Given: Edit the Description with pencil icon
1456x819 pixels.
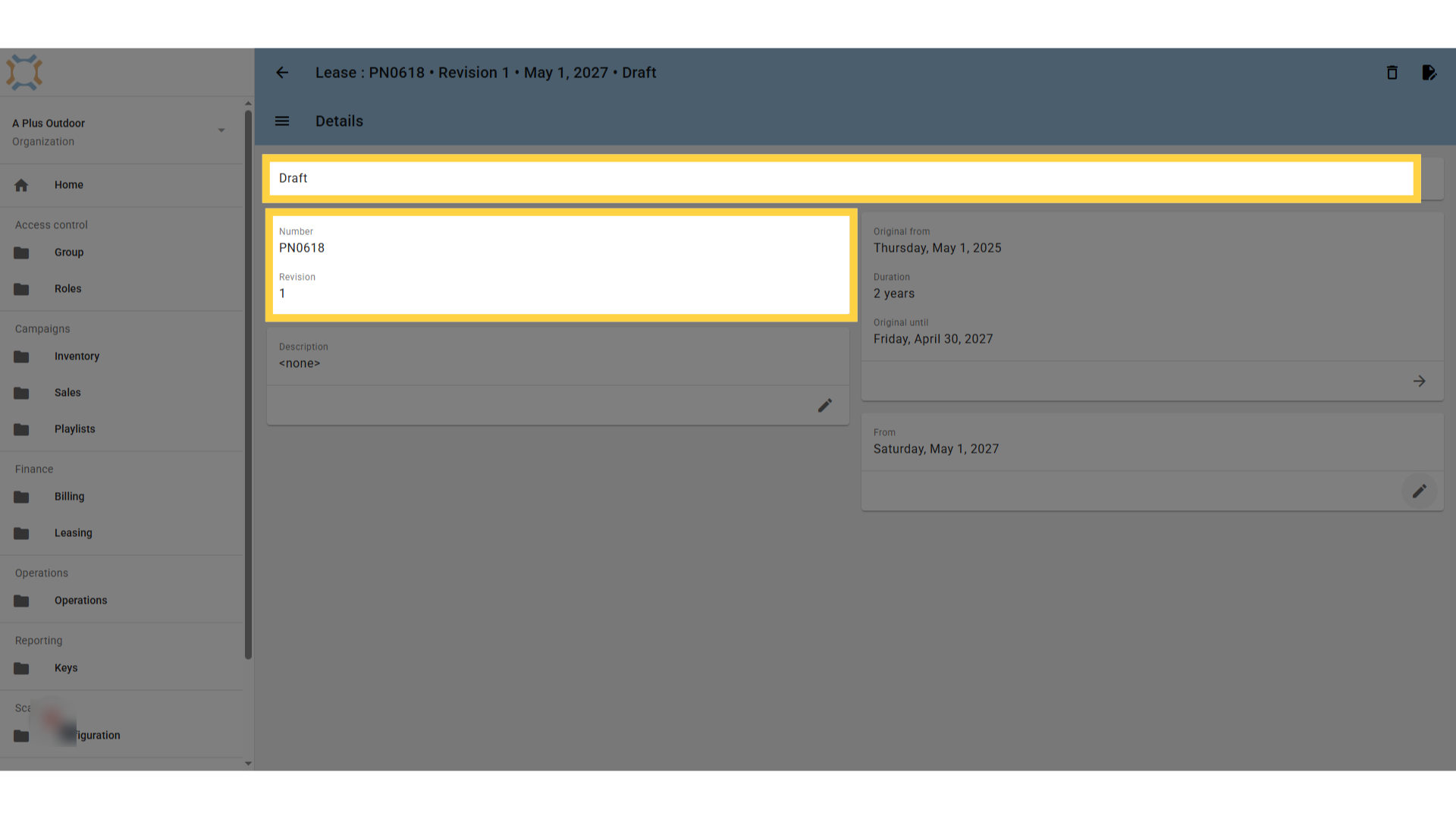Looking at the screenshot, I should (x=825, y=406).
